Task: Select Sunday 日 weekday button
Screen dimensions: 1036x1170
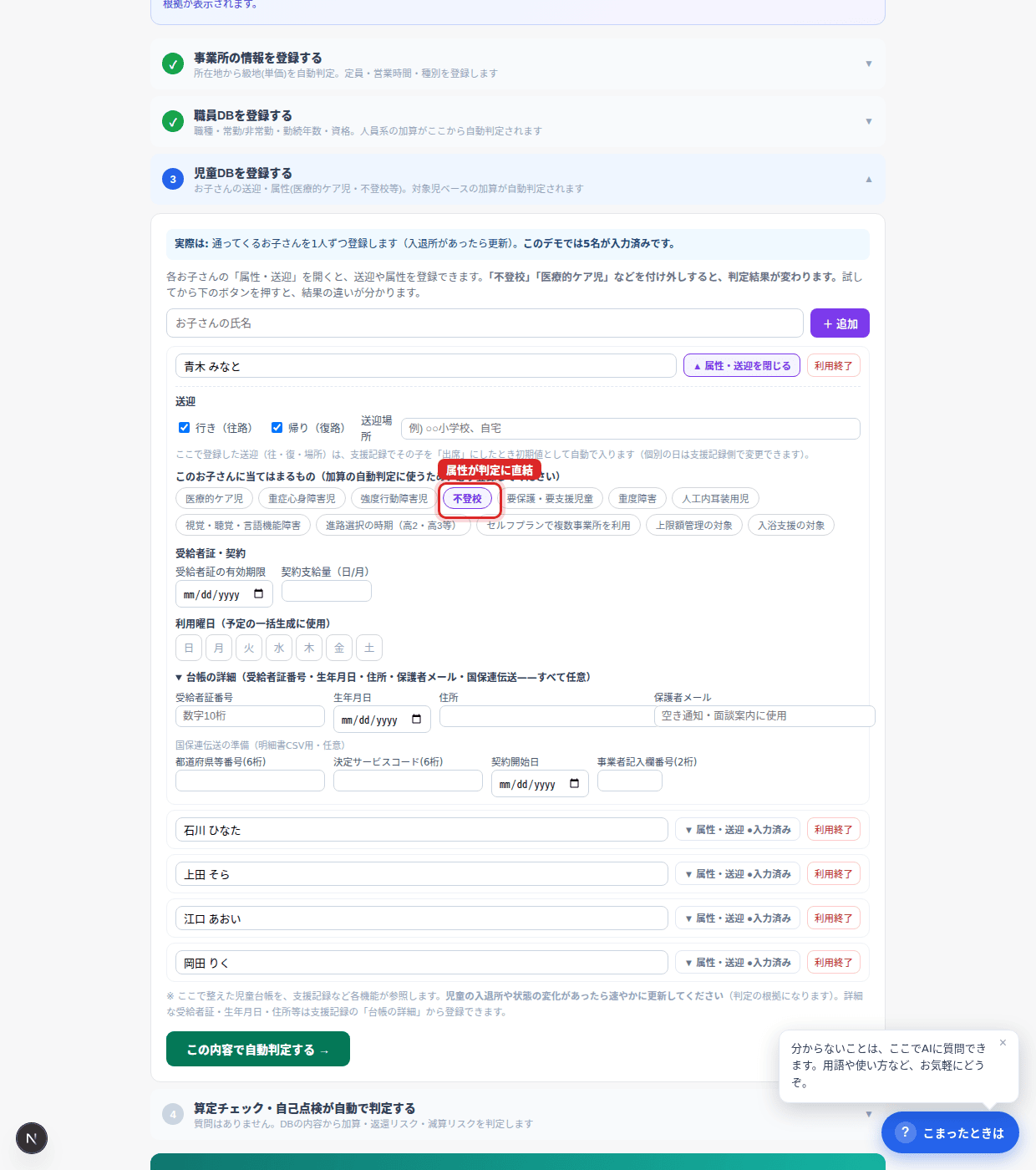Action: [x=189, y=648]
